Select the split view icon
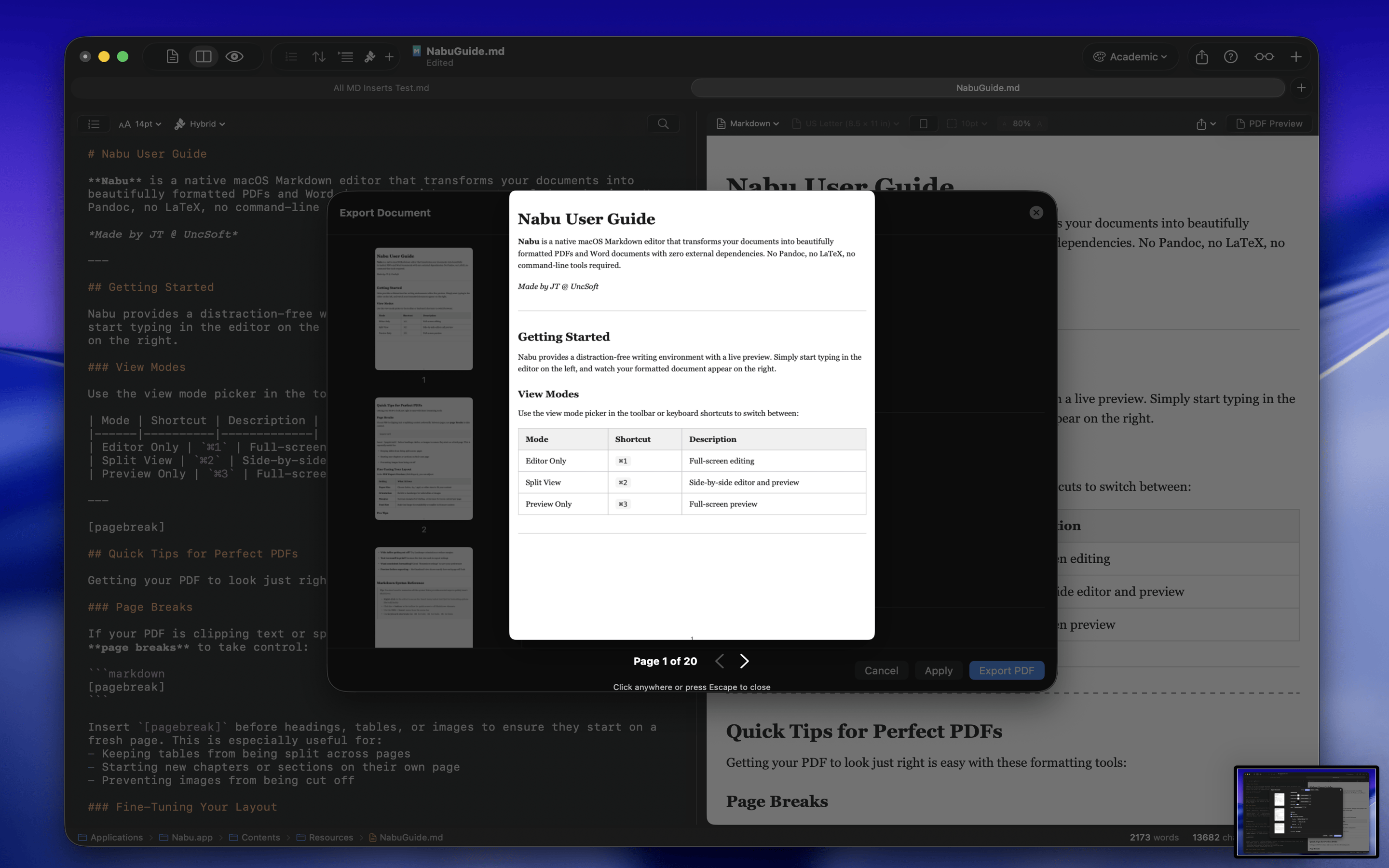 point(203,56)
